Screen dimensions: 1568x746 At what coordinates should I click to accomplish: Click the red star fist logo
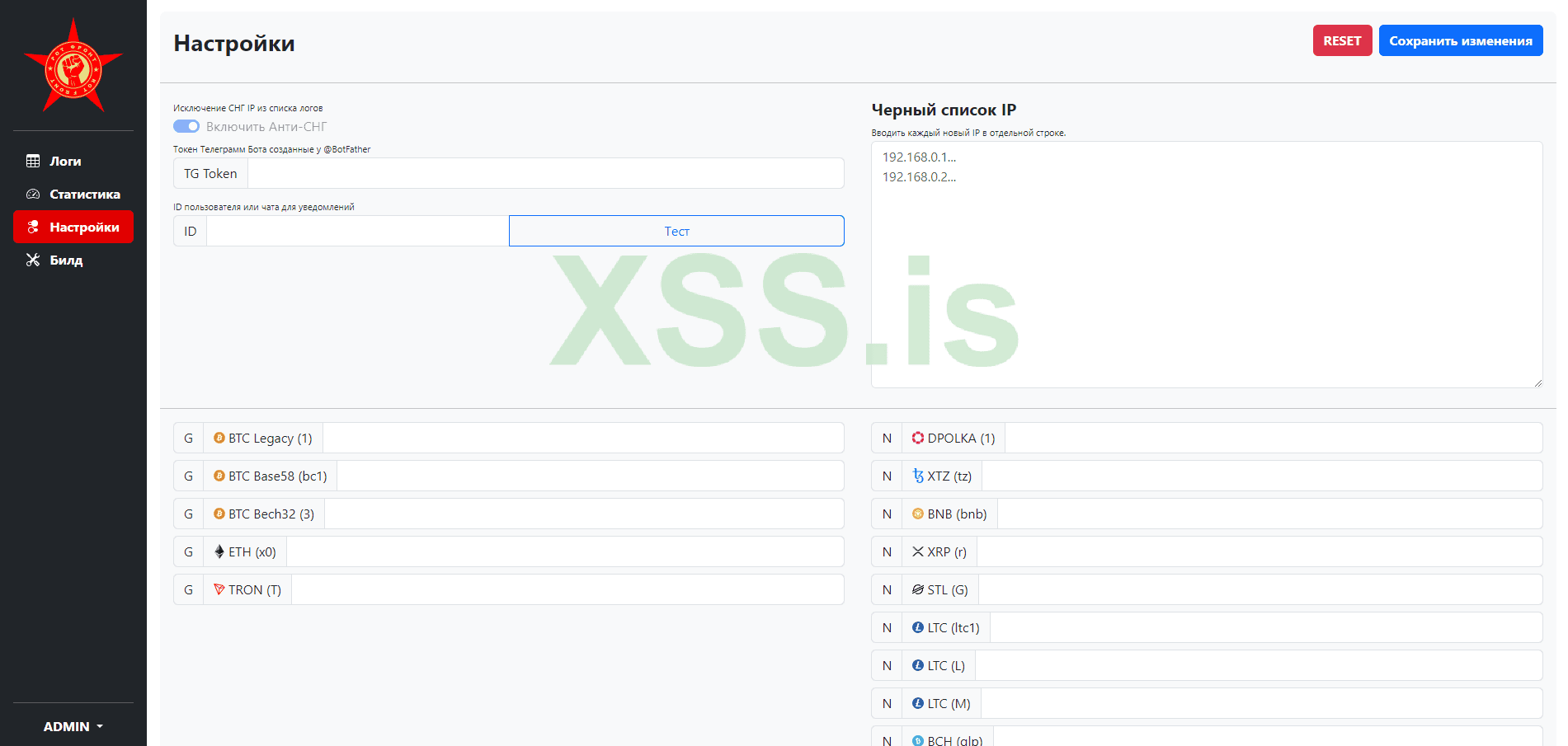(x=73, y=66)
